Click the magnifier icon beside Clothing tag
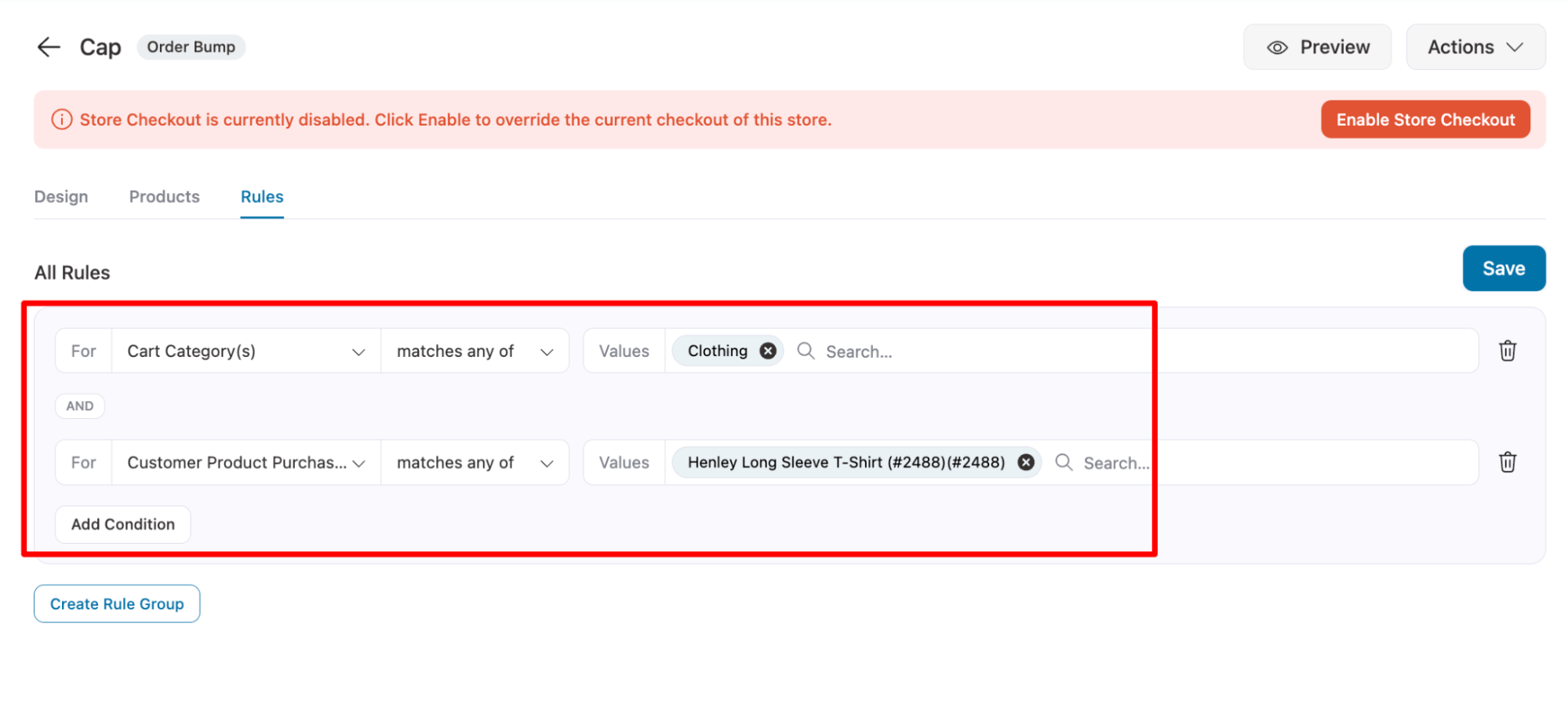1568x703 pixels. 806,351
